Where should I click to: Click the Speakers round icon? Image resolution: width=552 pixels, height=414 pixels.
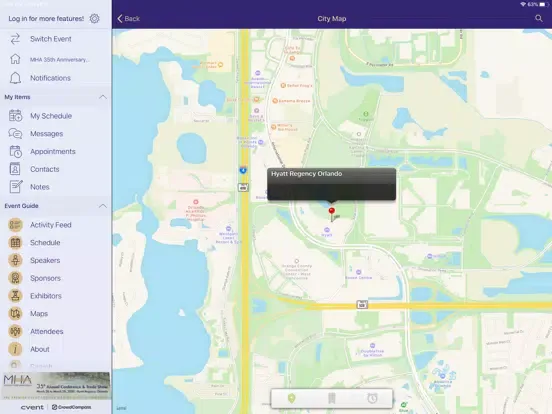tap(15, 260)
